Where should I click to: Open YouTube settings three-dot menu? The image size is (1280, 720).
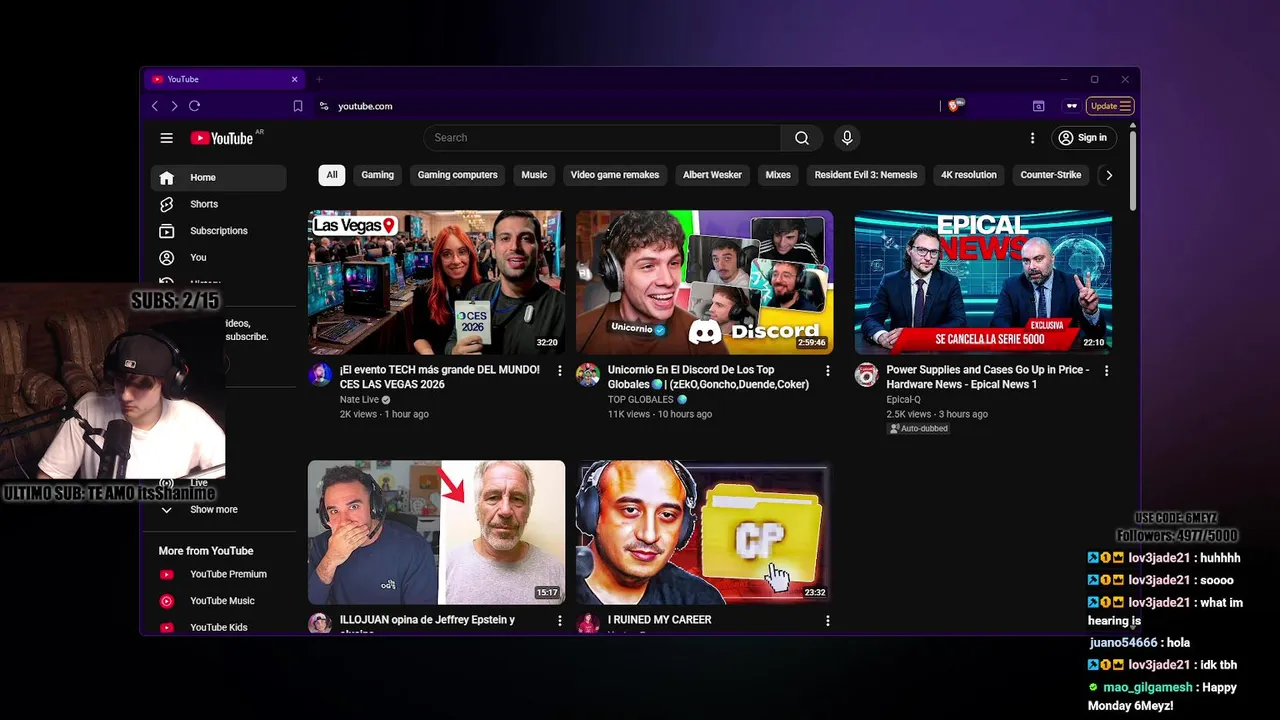1032,138
